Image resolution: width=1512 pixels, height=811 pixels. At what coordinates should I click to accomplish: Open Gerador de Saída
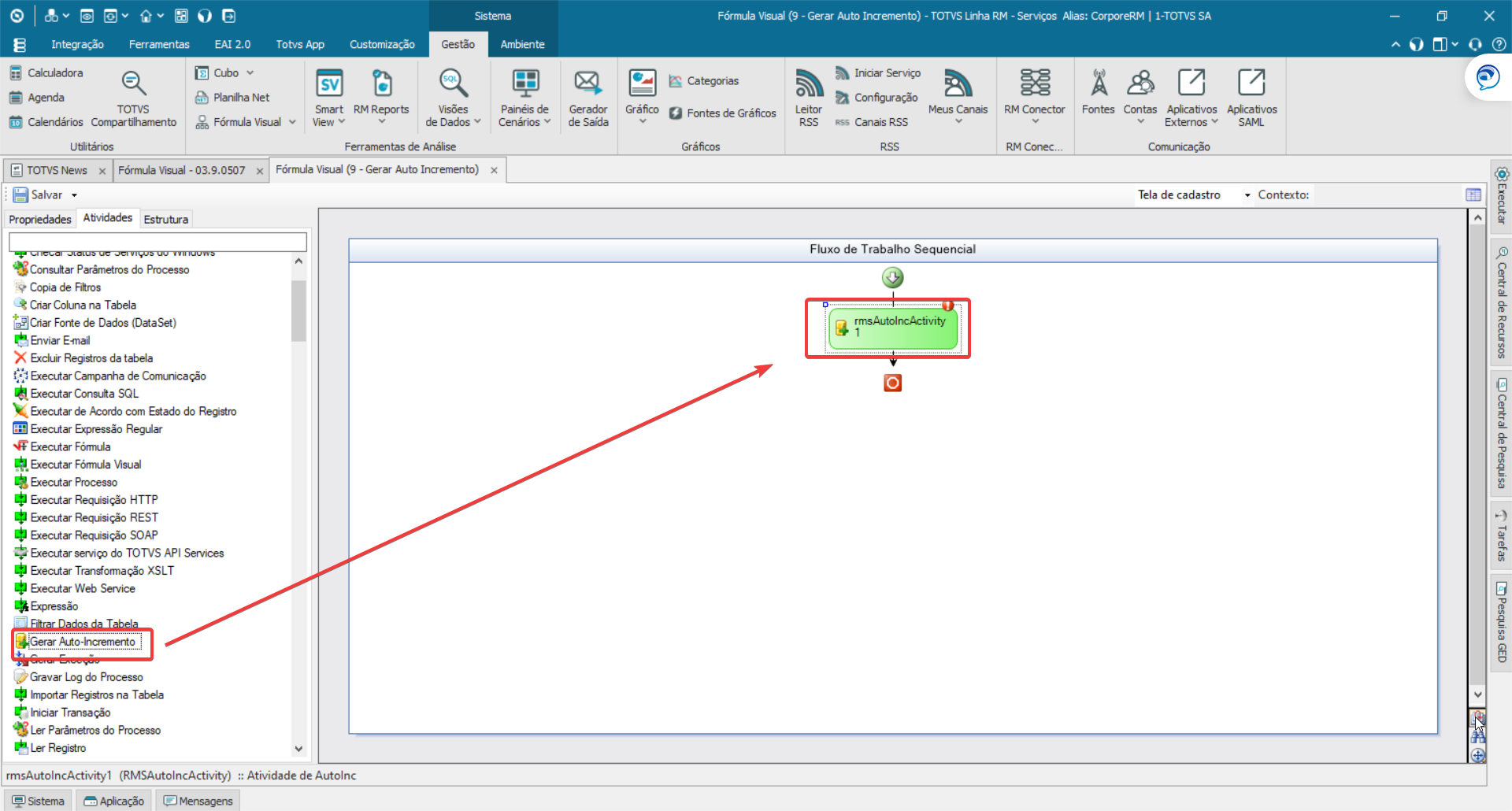click(588, 98)
